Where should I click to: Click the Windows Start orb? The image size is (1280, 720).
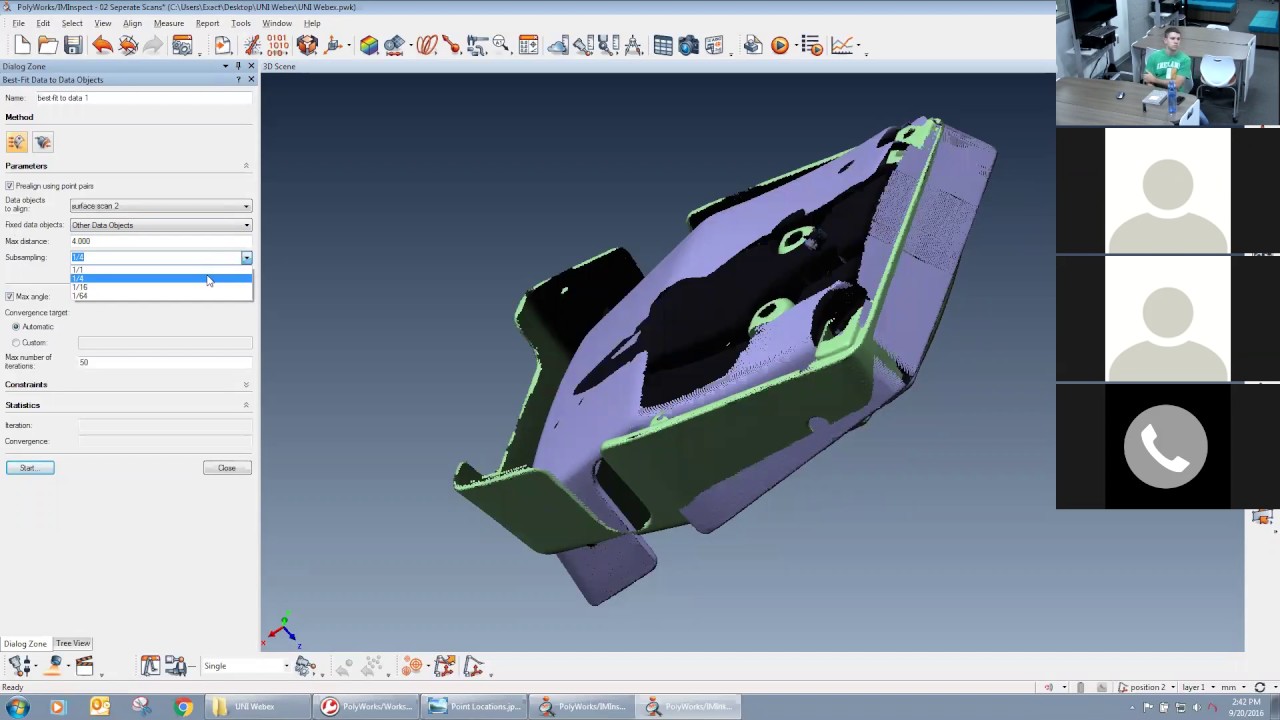18,707
